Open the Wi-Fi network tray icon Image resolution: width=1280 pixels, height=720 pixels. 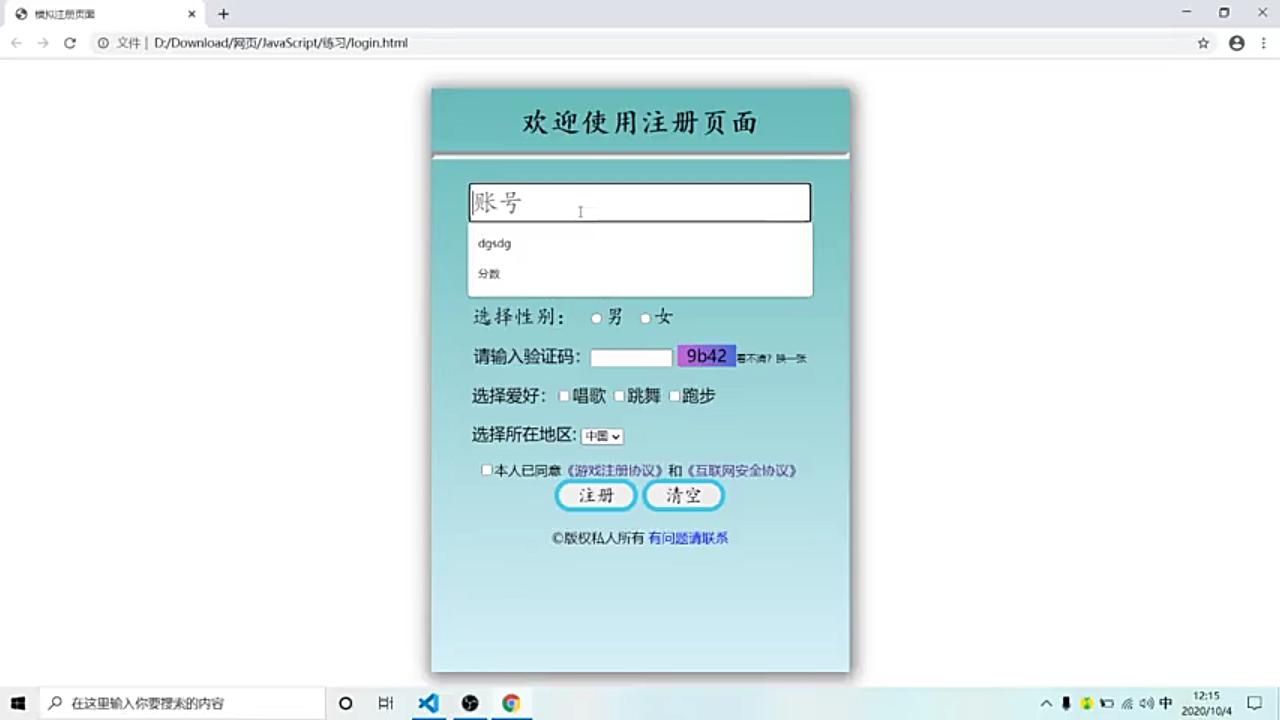[x=1127, y=703]
